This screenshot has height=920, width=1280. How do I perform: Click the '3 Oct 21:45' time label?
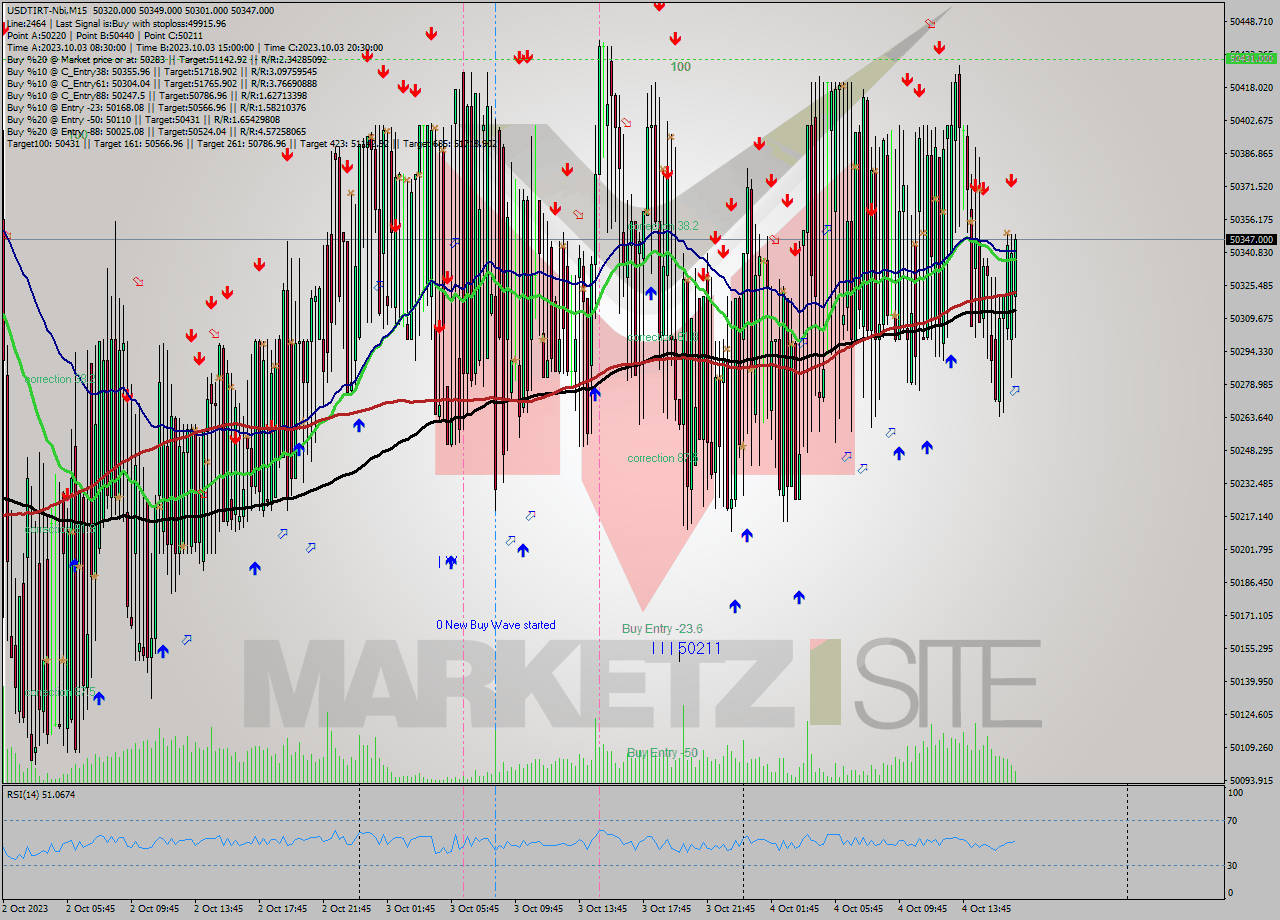[x=730, y=909]
